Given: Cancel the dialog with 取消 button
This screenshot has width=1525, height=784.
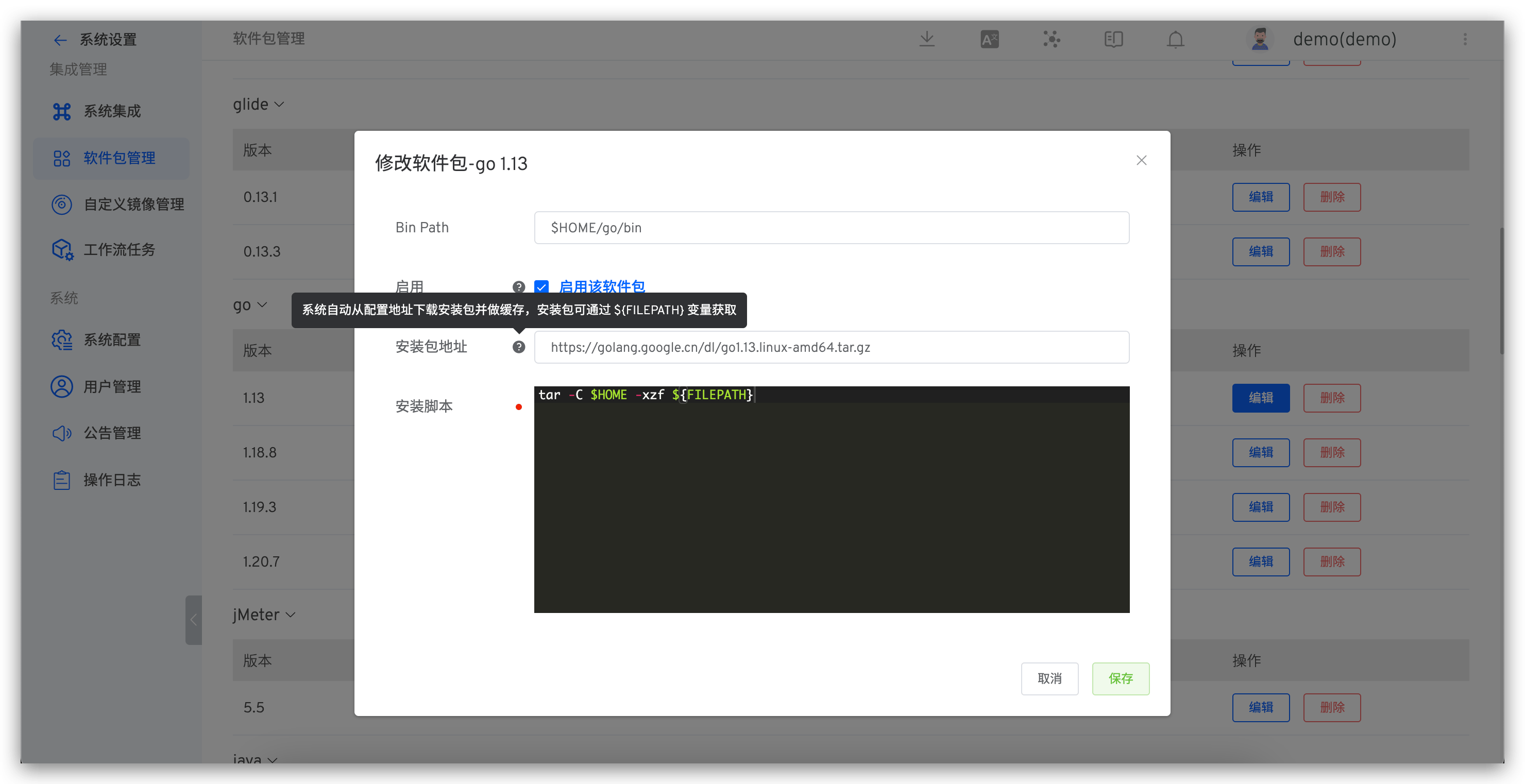Looking at the screenshot, I should 1049,679.
